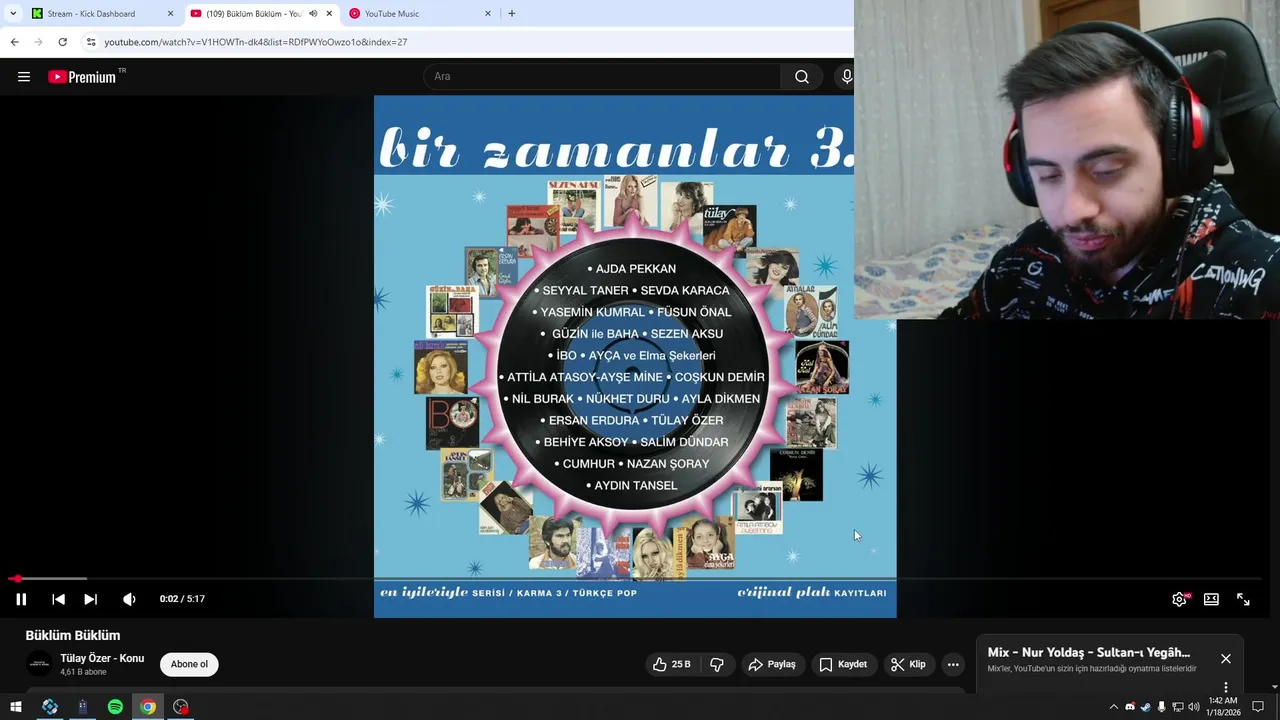
Task: Click the channel avatar next to Tülay Özer
Action: click(x=39, y=664)
